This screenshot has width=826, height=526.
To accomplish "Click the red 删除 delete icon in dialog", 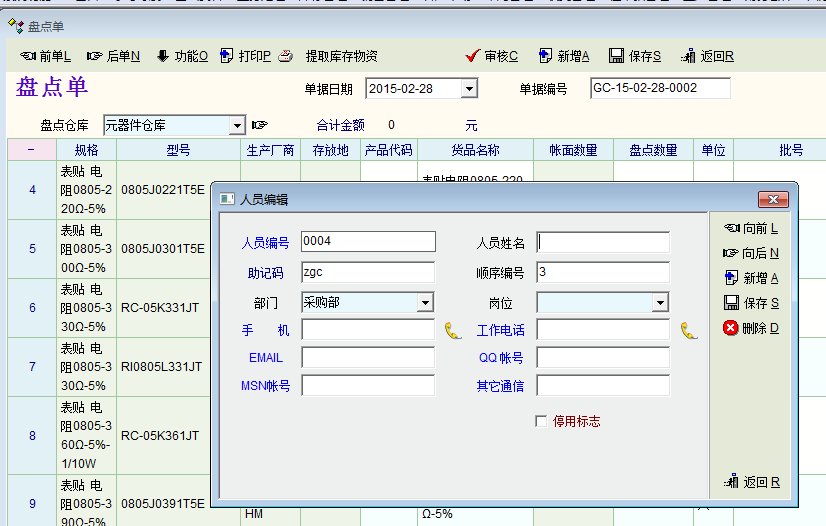I will pos(730,328).
